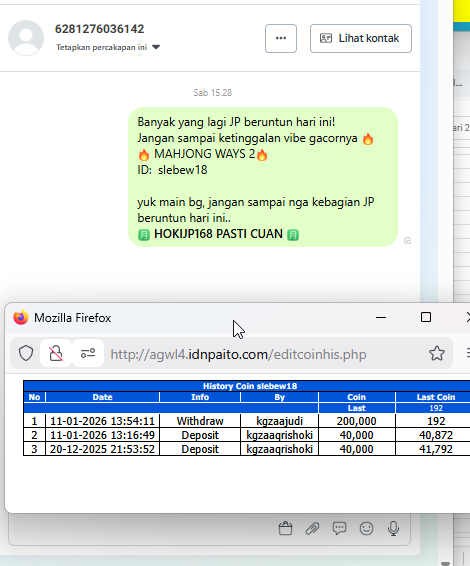Click date '11-01-2026 13:54:11'
Viewport: 470px width, 566px height.
point(102,421)
